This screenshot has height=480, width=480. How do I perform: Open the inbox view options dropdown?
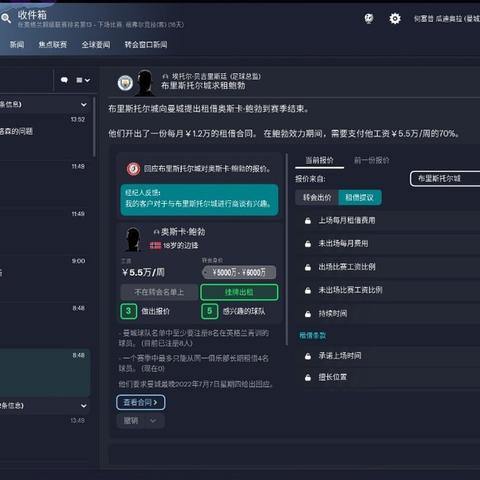[x=83, y=80]
